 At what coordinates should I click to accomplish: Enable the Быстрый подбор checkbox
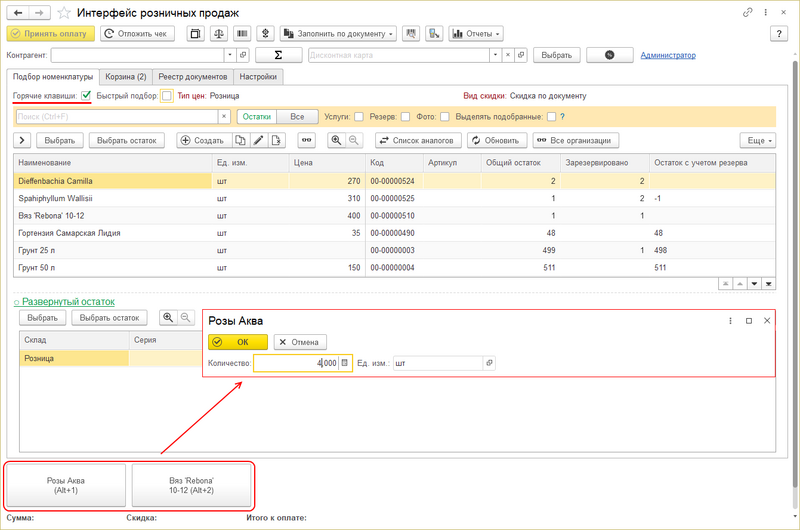167,96
